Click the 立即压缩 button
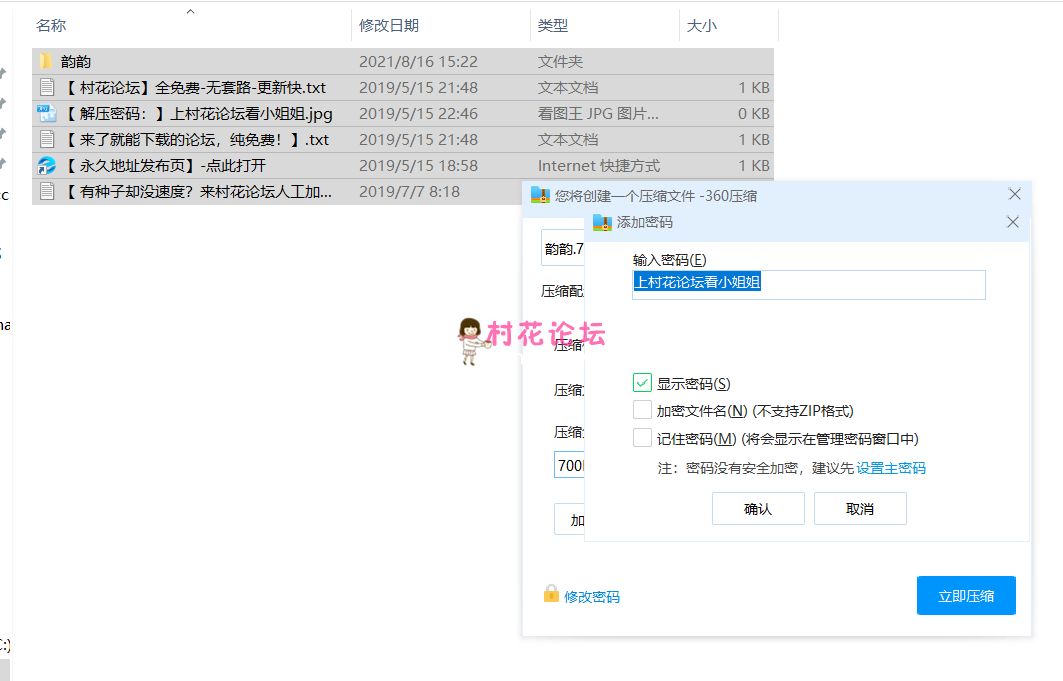Viewport: 1063px width, 681px height. 966,596
